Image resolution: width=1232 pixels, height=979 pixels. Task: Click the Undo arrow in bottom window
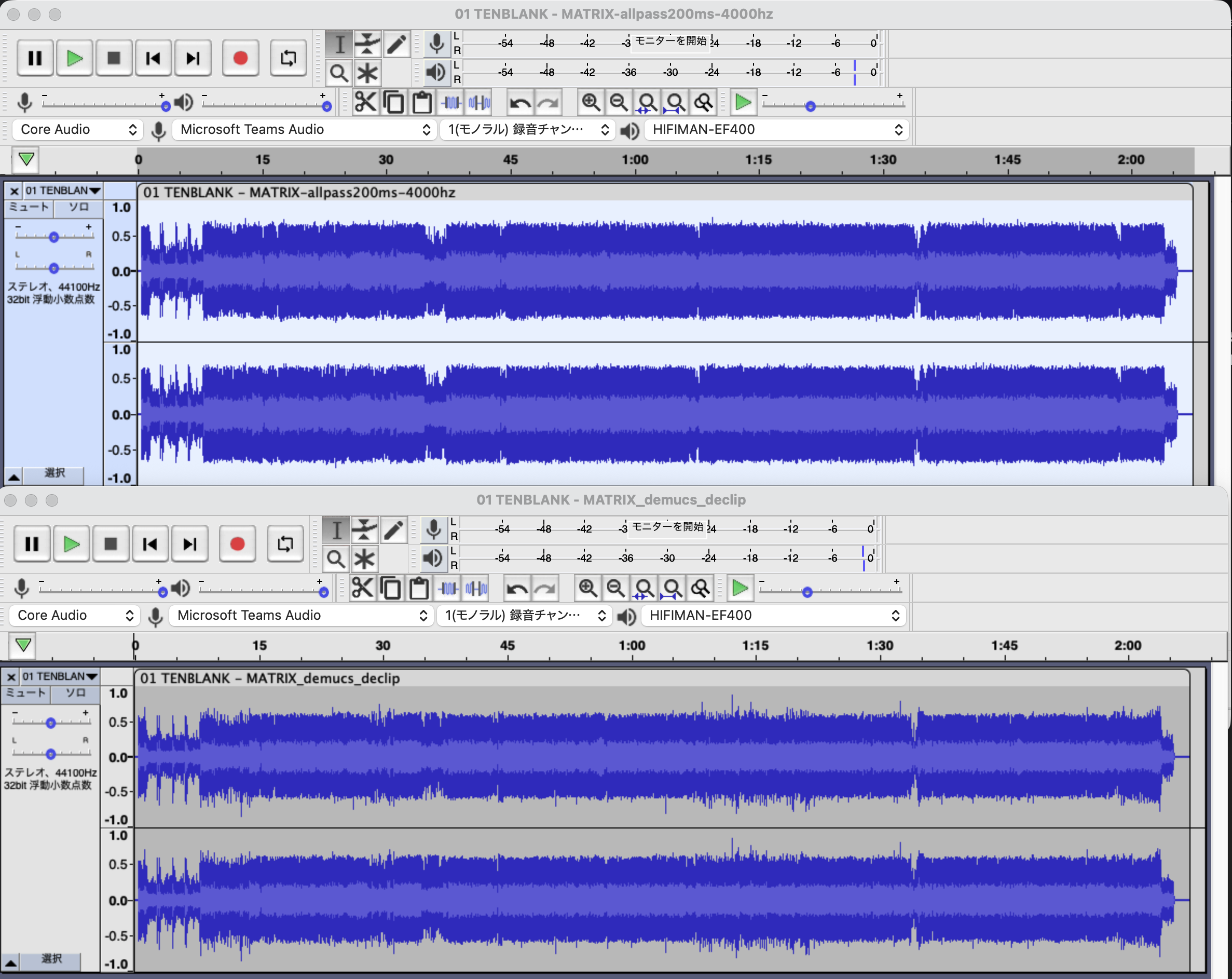pos(518,589)
